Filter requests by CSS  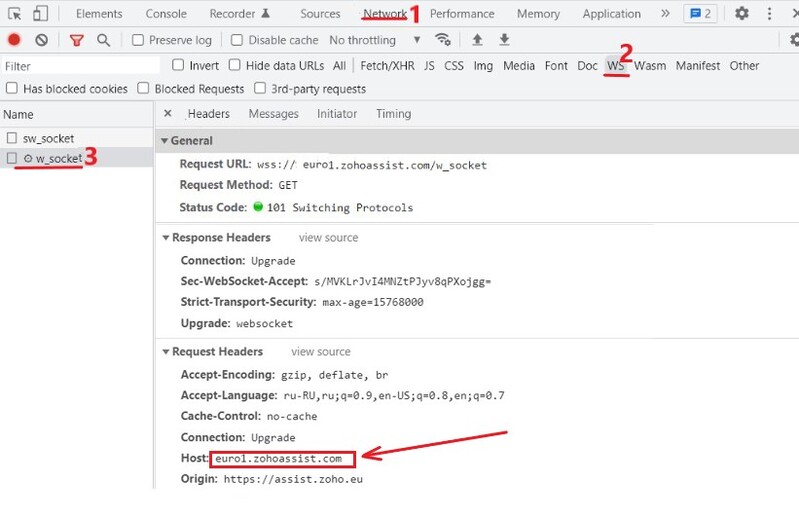point(454,66)
